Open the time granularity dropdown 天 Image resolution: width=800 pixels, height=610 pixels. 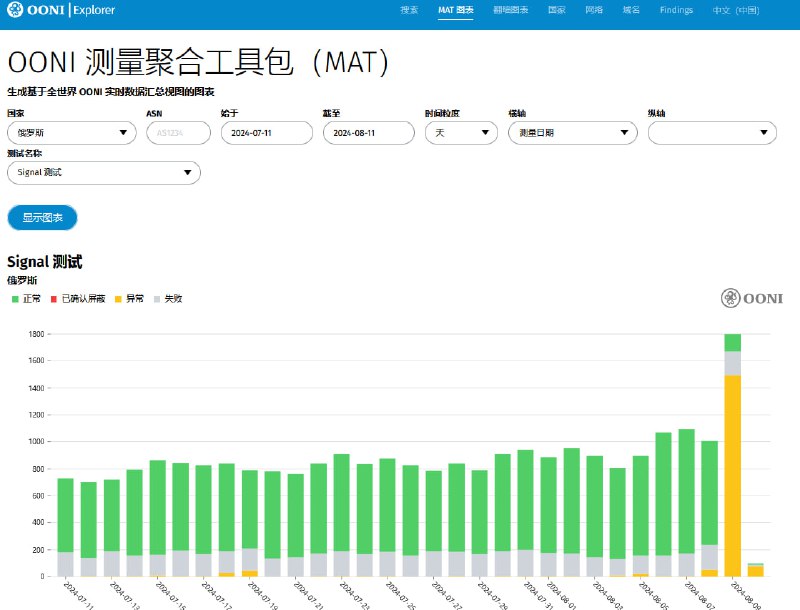461,133
